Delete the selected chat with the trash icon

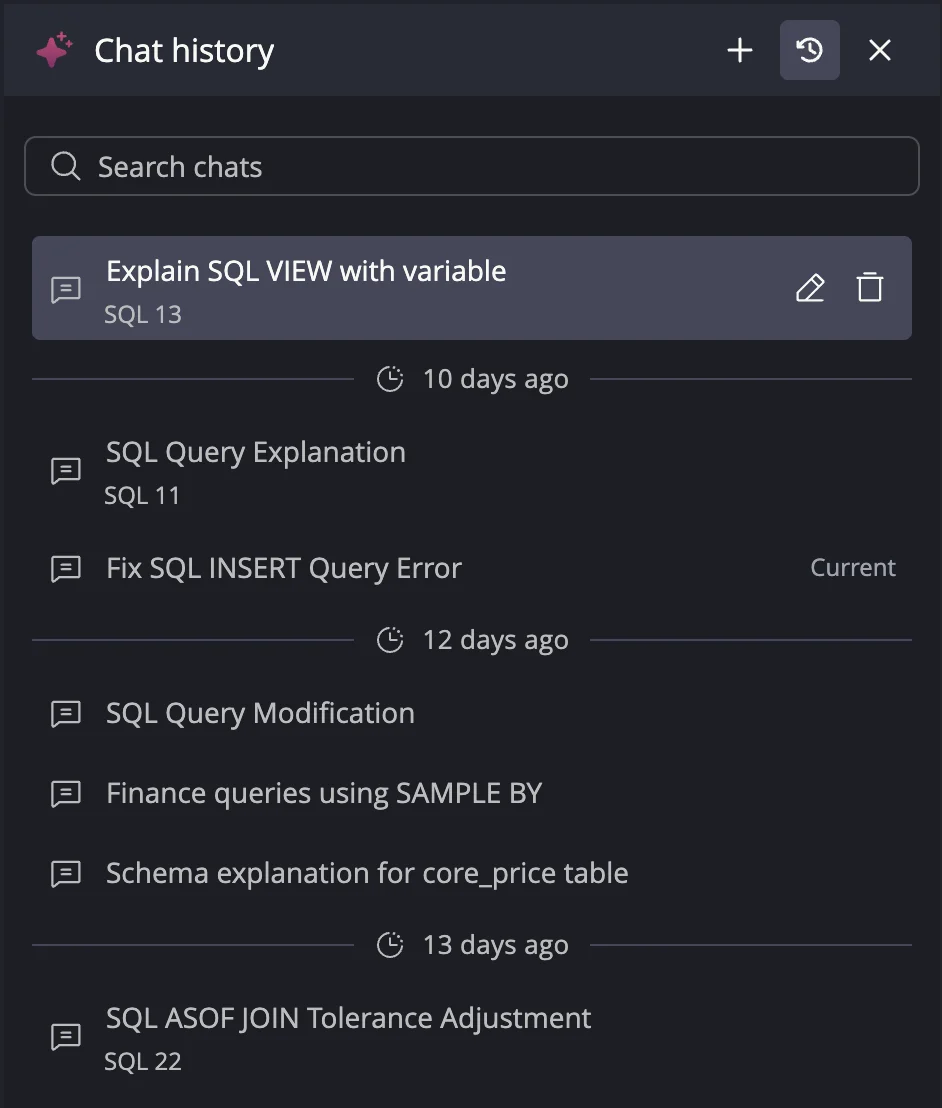869,287
